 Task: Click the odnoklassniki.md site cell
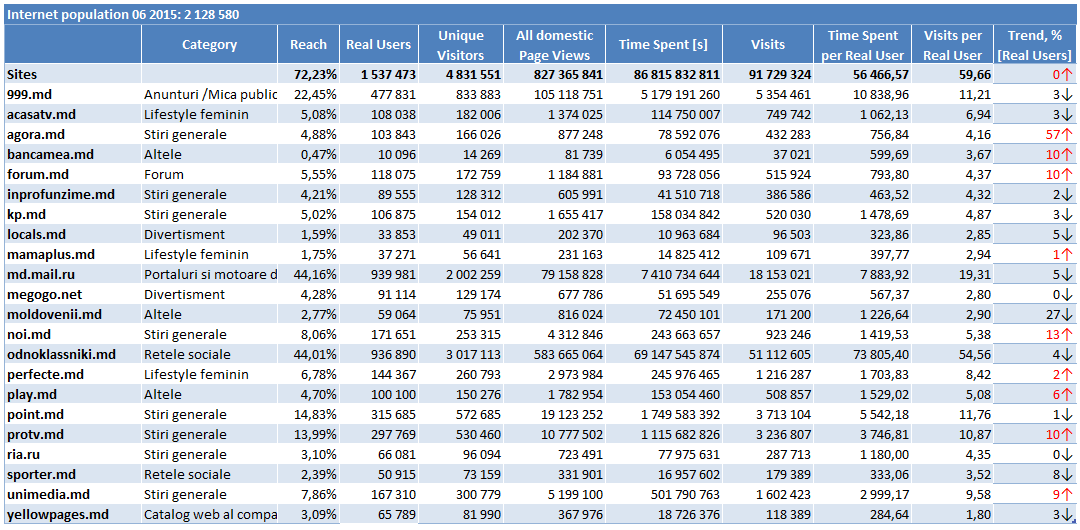pyautogui.click(x=72, y=354)
